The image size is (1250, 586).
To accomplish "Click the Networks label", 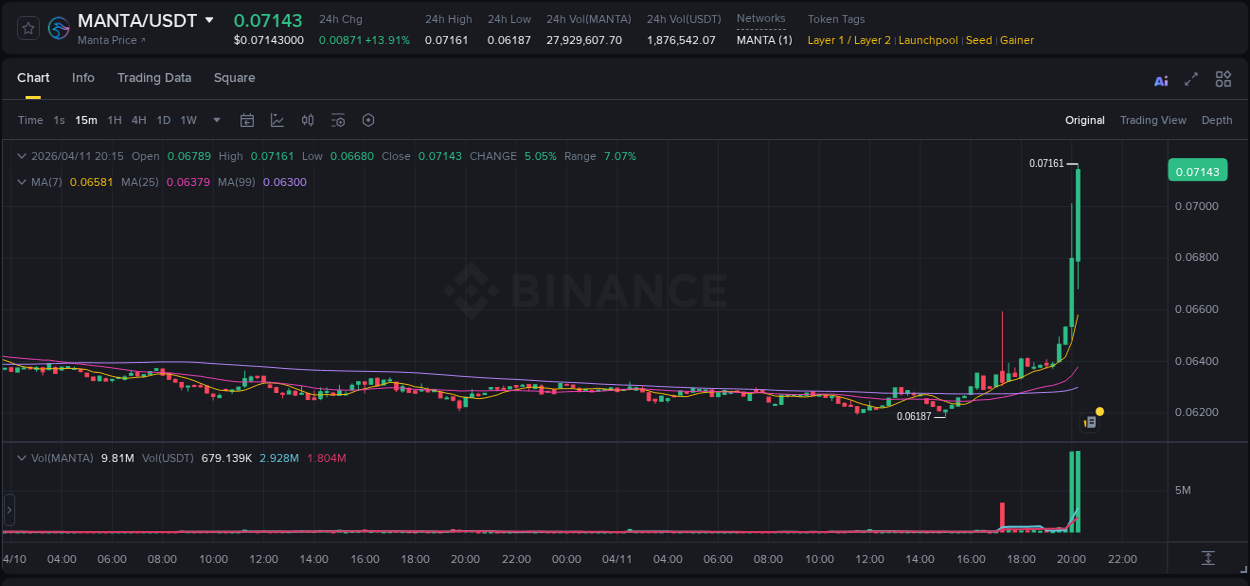I will click(761, 19).
